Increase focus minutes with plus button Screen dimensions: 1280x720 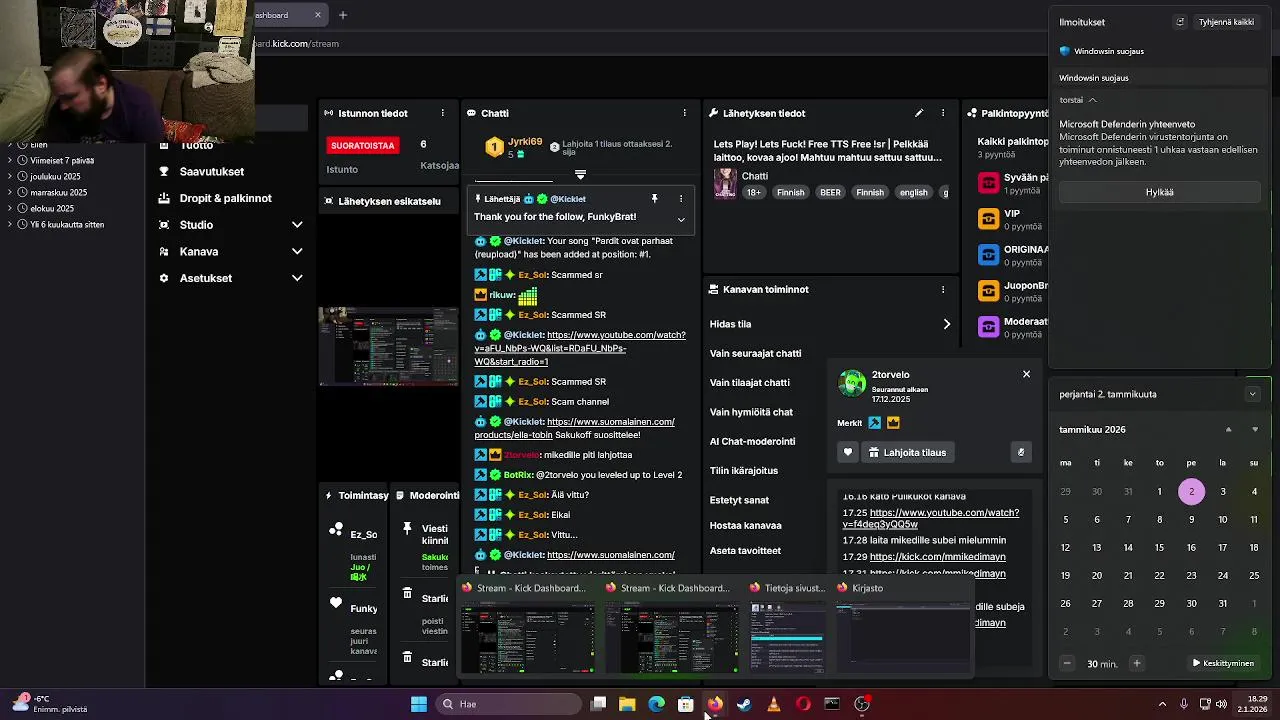(x=1136, y=663)
